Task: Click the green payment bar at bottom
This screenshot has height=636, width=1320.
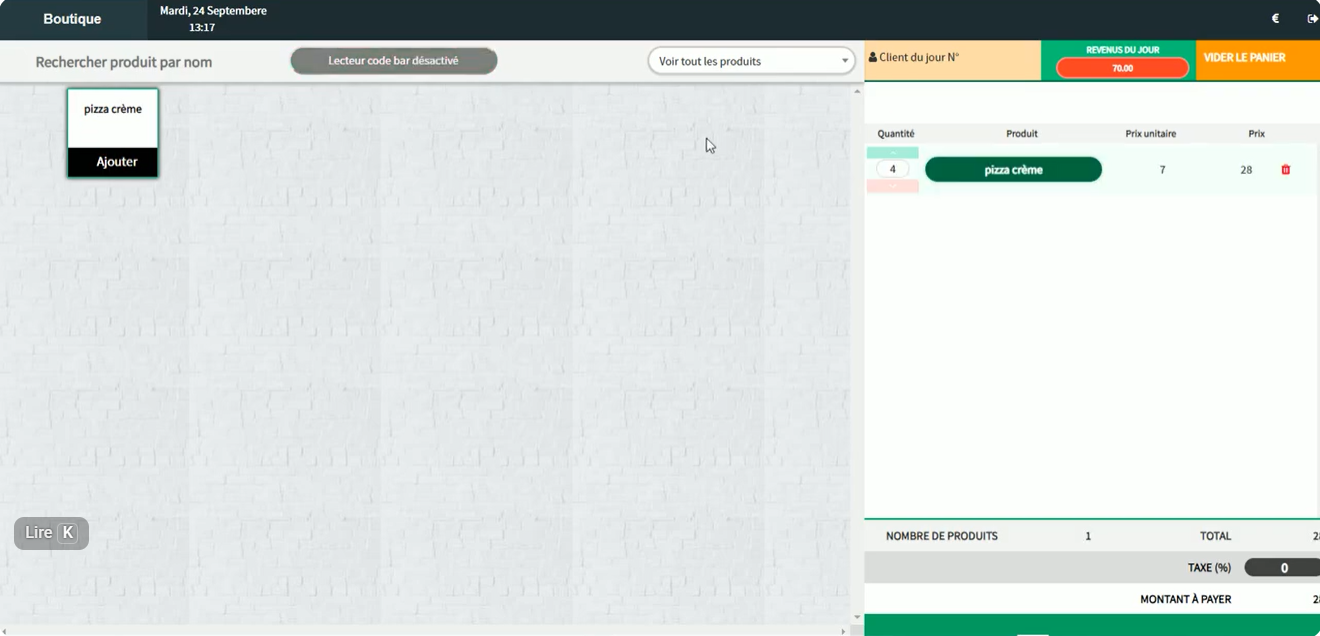Action: (1092, 625)
